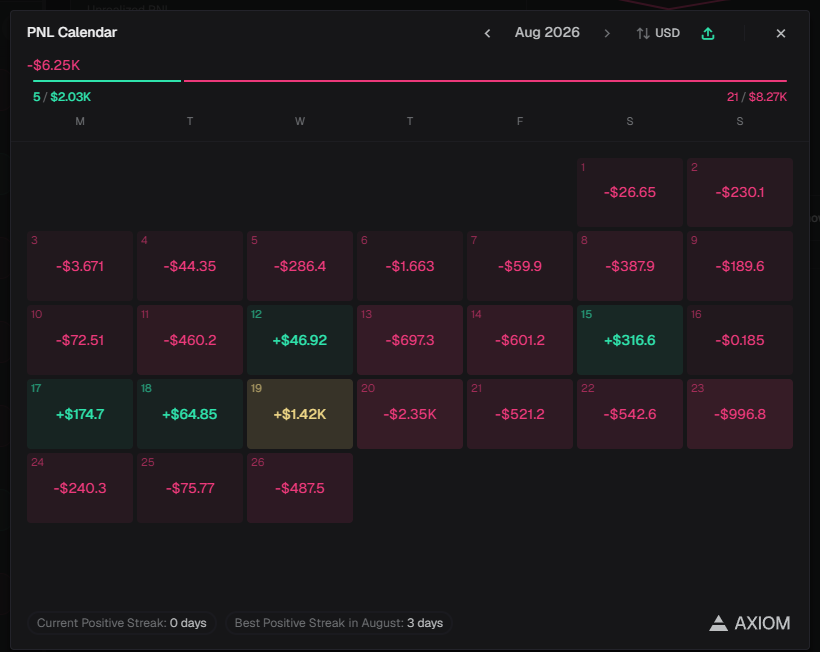Select green day 18 with +$64.85
The width and height of the screenshot is (820, 652).
[190, 414]
